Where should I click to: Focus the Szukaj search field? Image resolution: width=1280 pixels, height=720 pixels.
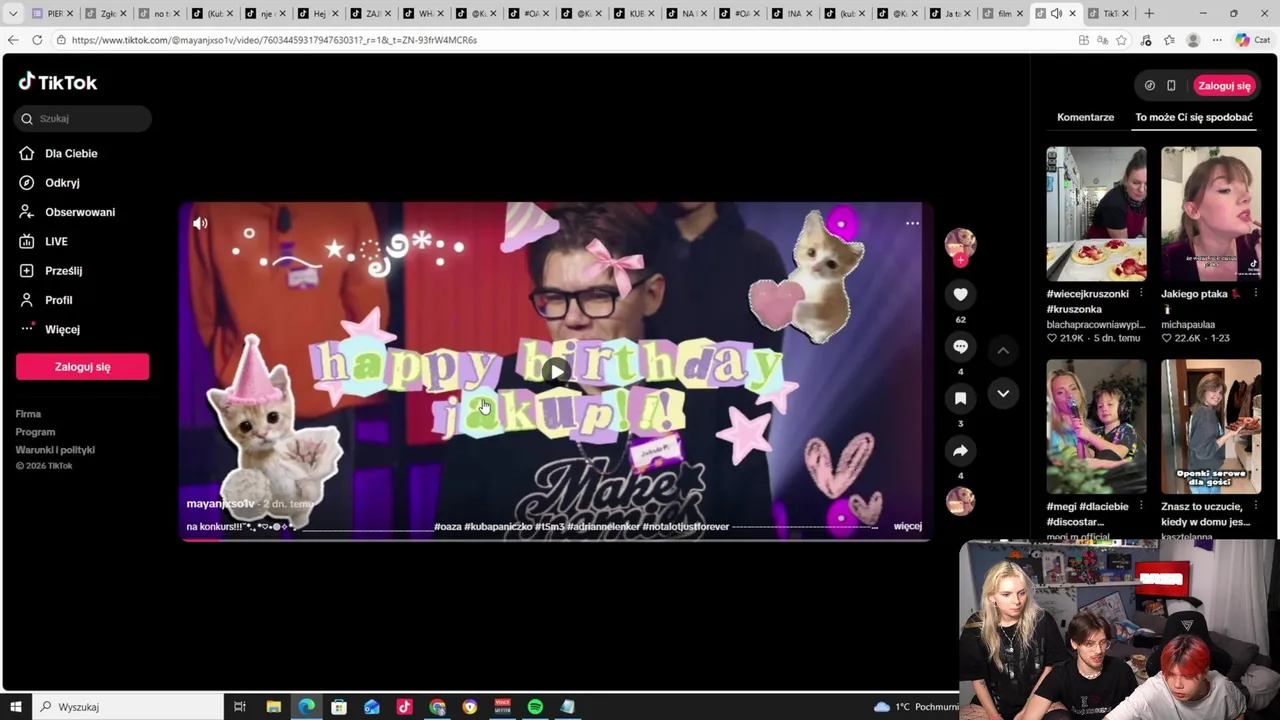tap(83, 118)
